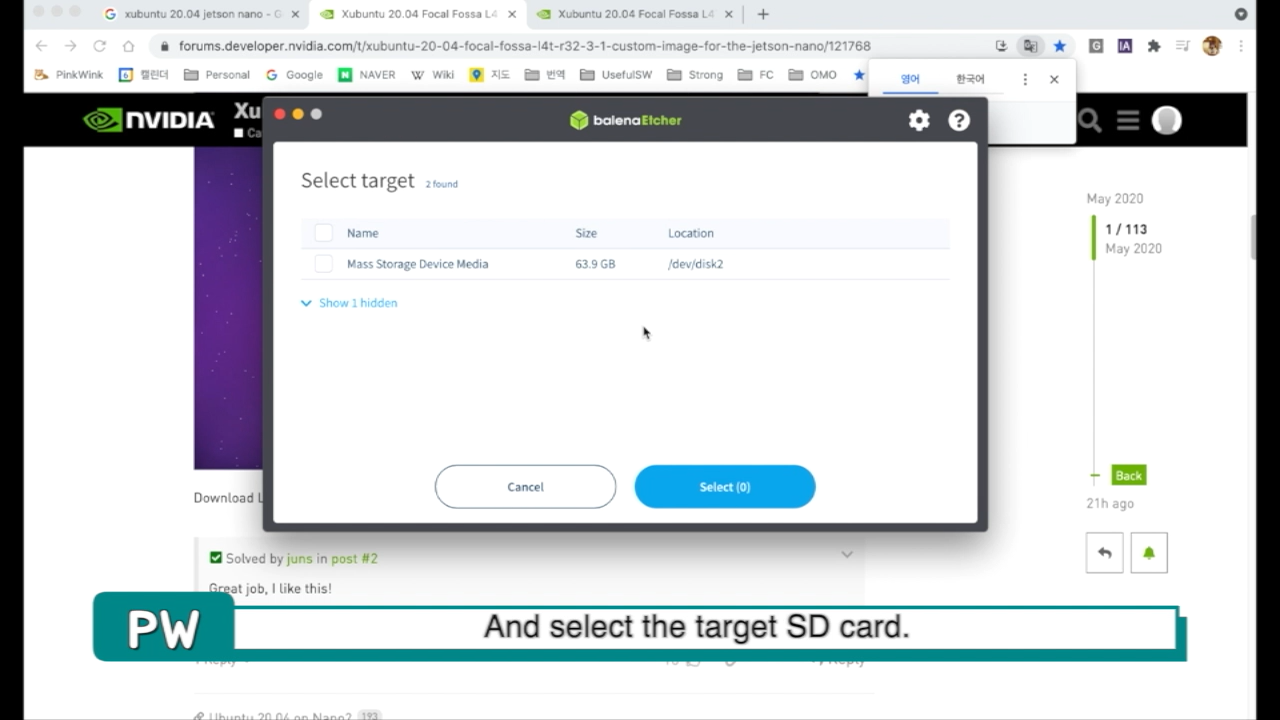The height and width of the screenshot is (720, 1280).
Task: Click the 21h ago timeline link
Action: coord(1110,504)
